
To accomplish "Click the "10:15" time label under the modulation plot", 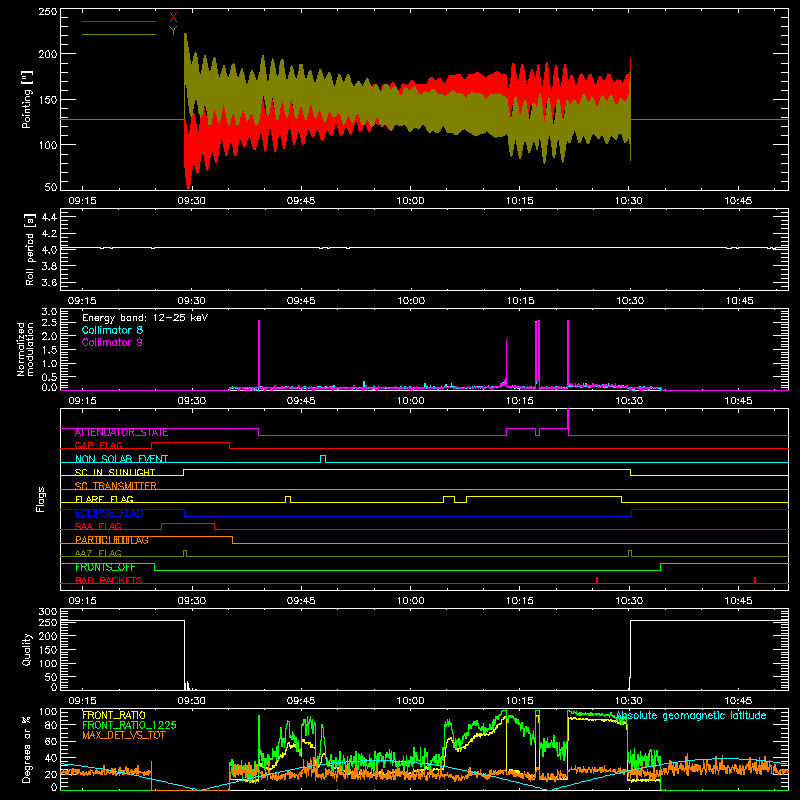I will (520, 401).
